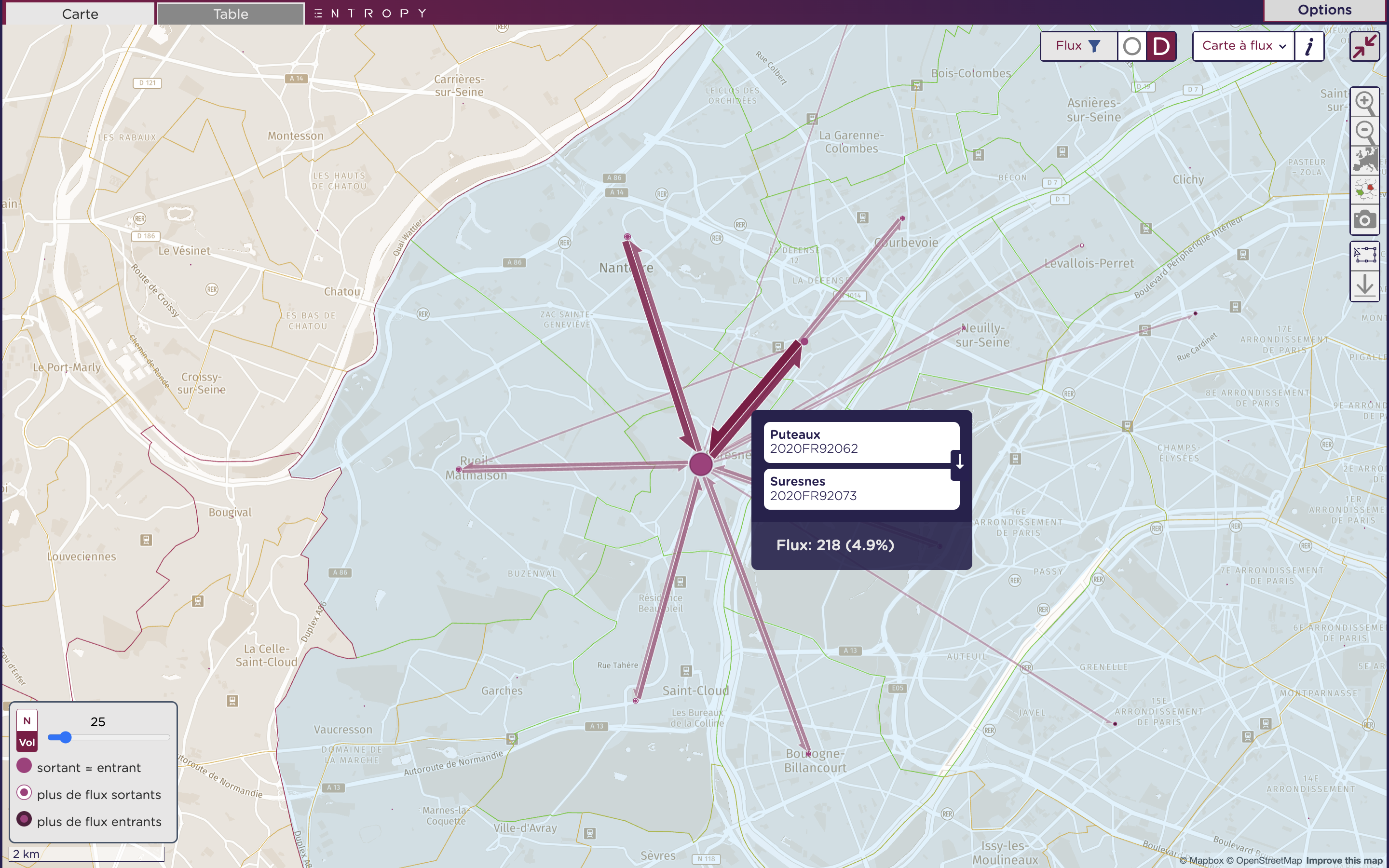The image size is (1389, 868).
Task: Open the OpenStreetMap attribution link
Action: tap(1264, 861)
